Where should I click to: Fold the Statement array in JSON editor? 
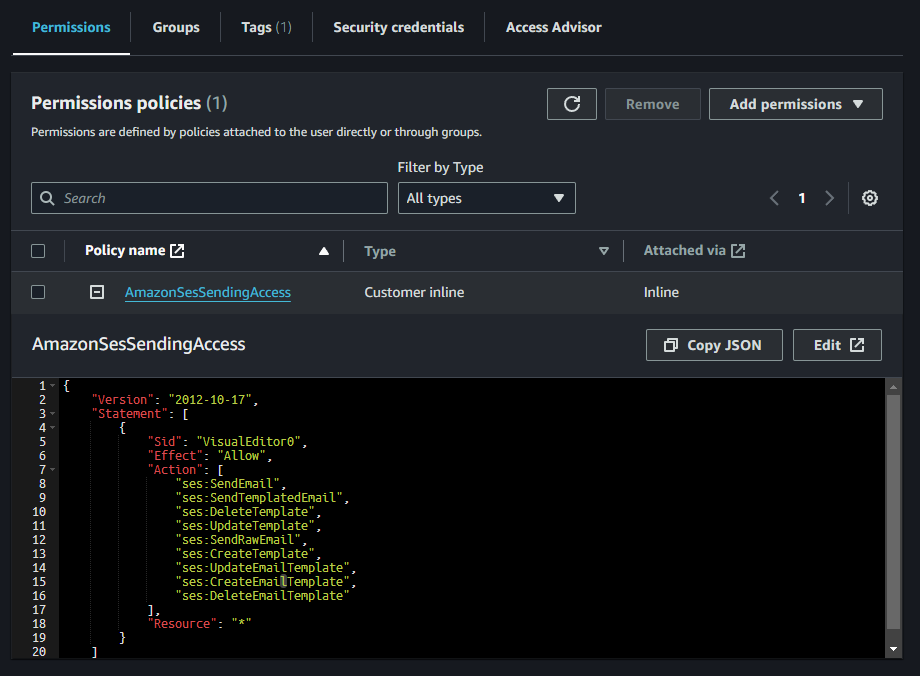click(52, 414)
